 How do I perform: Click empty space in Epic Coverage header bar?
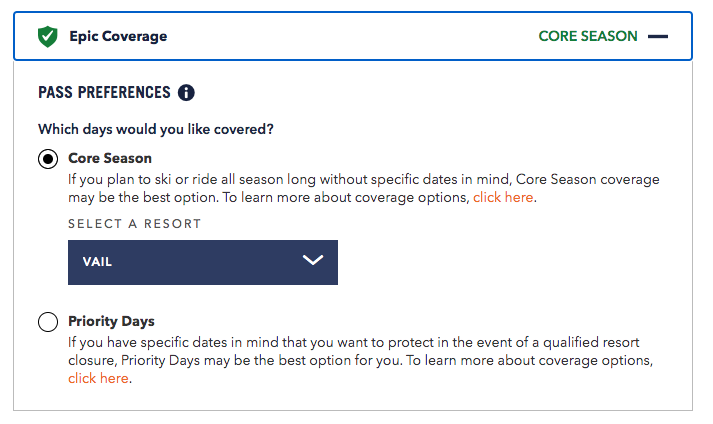350,37
